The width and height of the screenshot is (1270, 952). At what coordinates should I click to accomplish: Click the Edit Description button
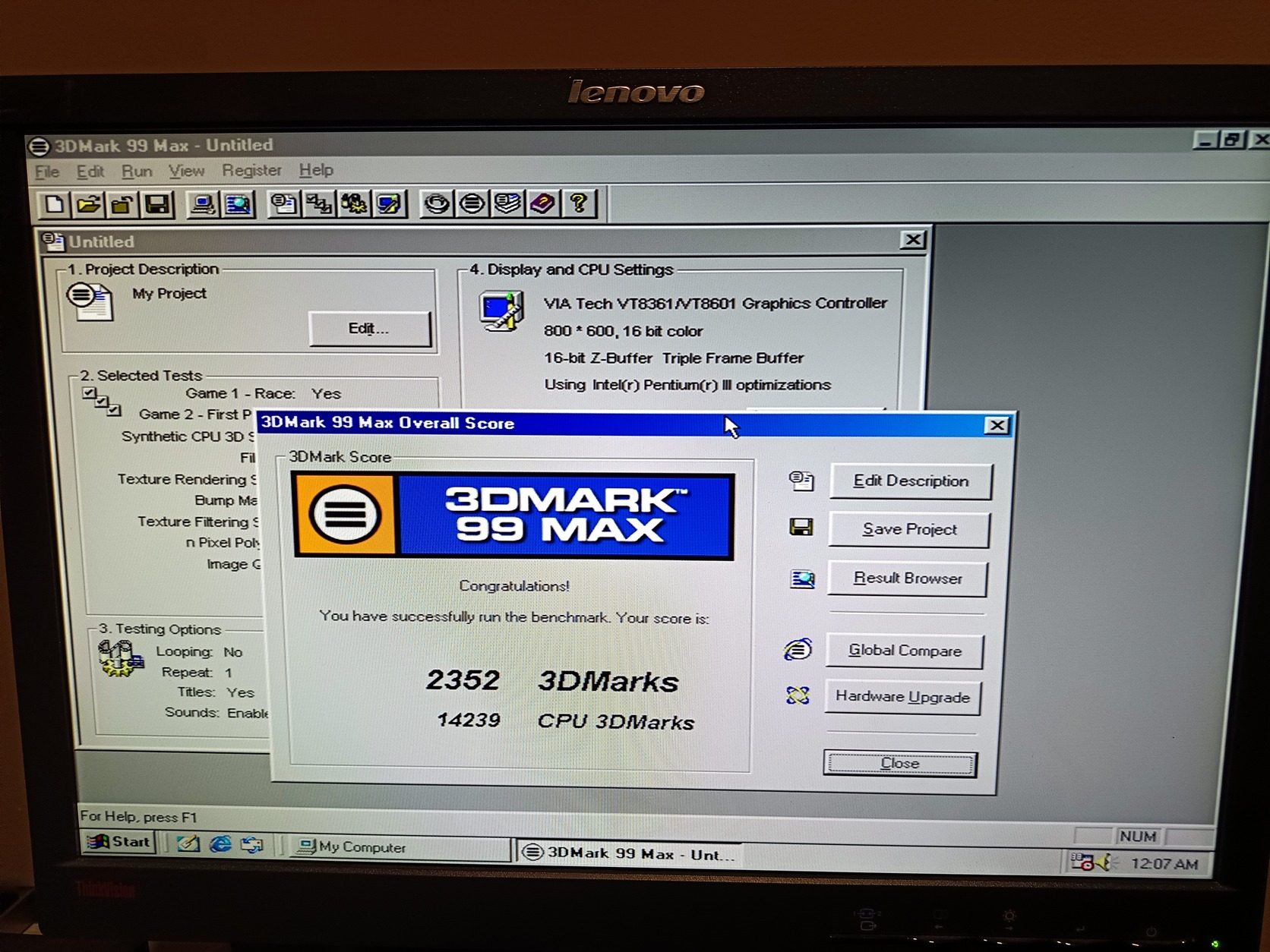(x=911, y=481)
